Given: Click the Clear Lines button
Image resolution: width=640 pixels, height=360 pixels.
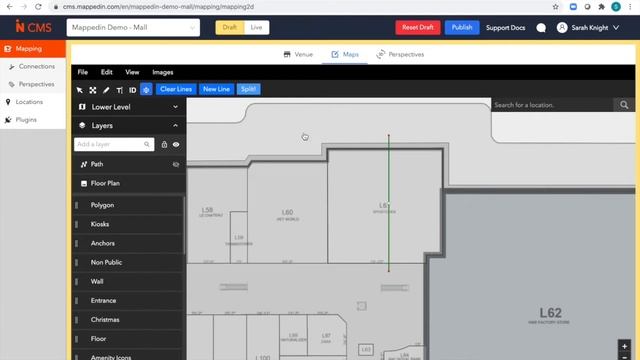Looking at the screenshot, I should pos(176,89).
